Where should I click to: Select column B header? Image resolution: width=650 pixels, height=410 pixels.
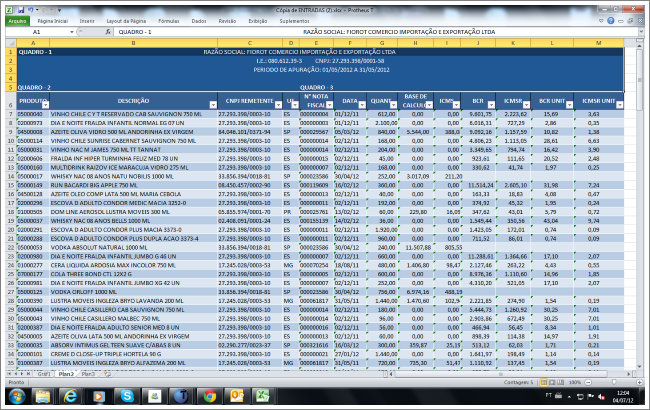(x=133, y=43)
